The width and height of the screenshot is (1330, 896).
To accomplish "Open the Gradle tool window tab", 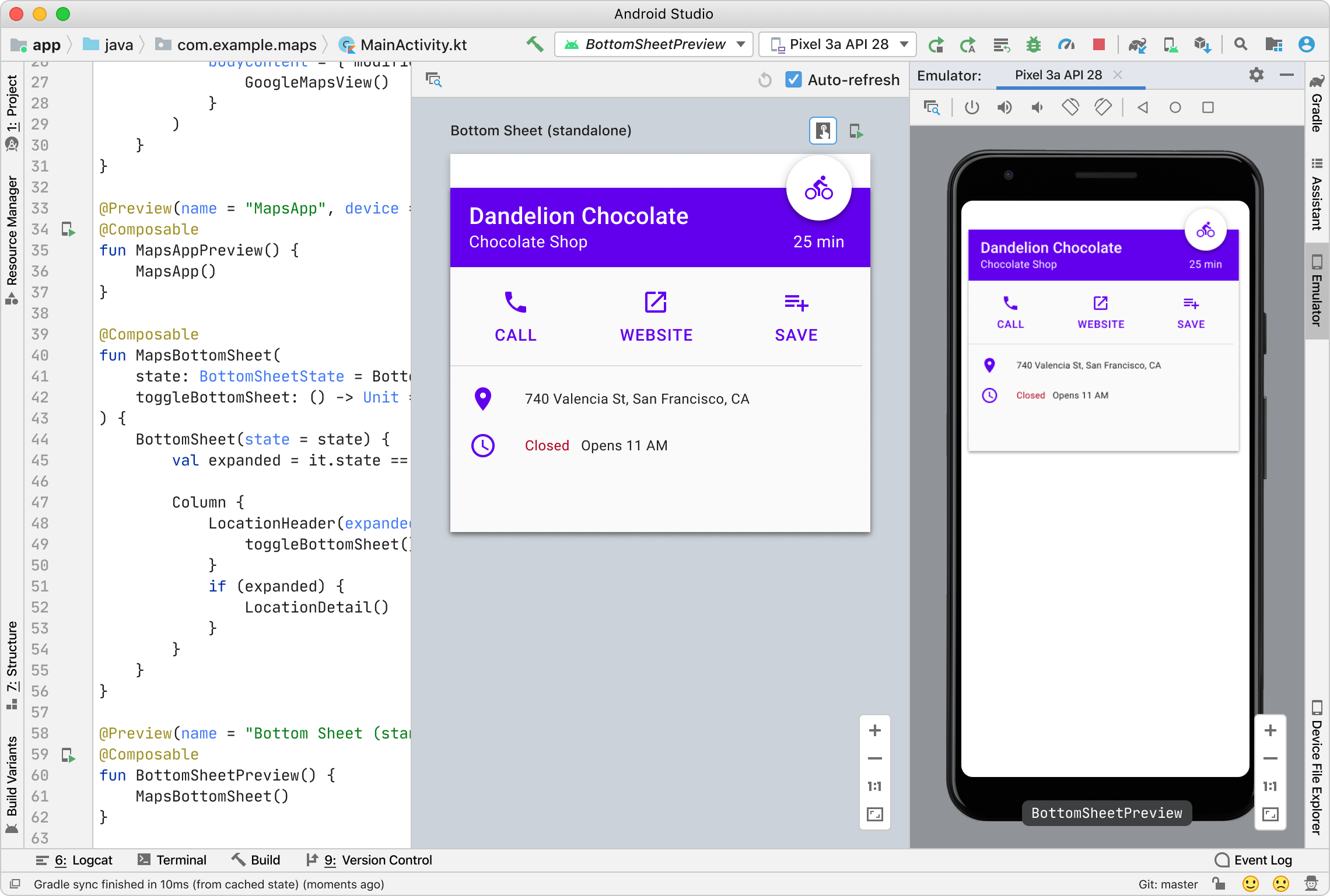I will coord(1317,104).
